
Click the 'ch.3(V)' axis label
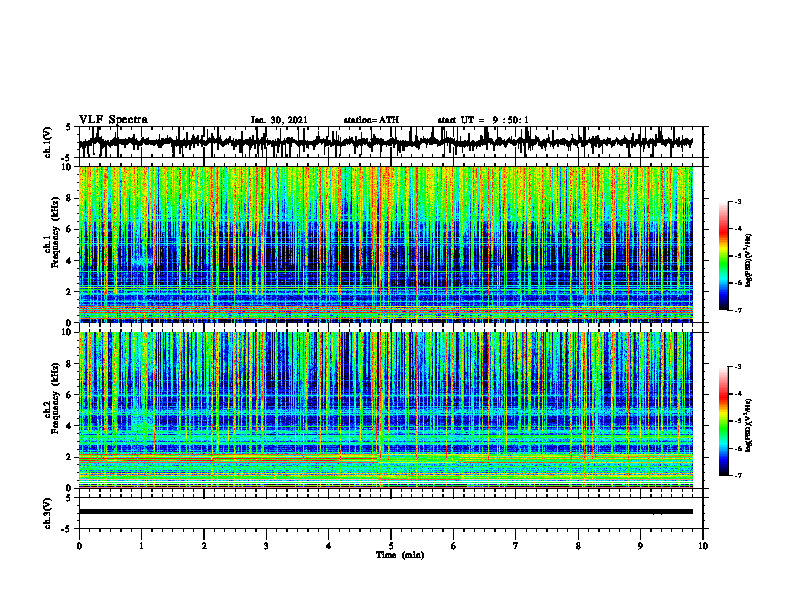[48, 513]
